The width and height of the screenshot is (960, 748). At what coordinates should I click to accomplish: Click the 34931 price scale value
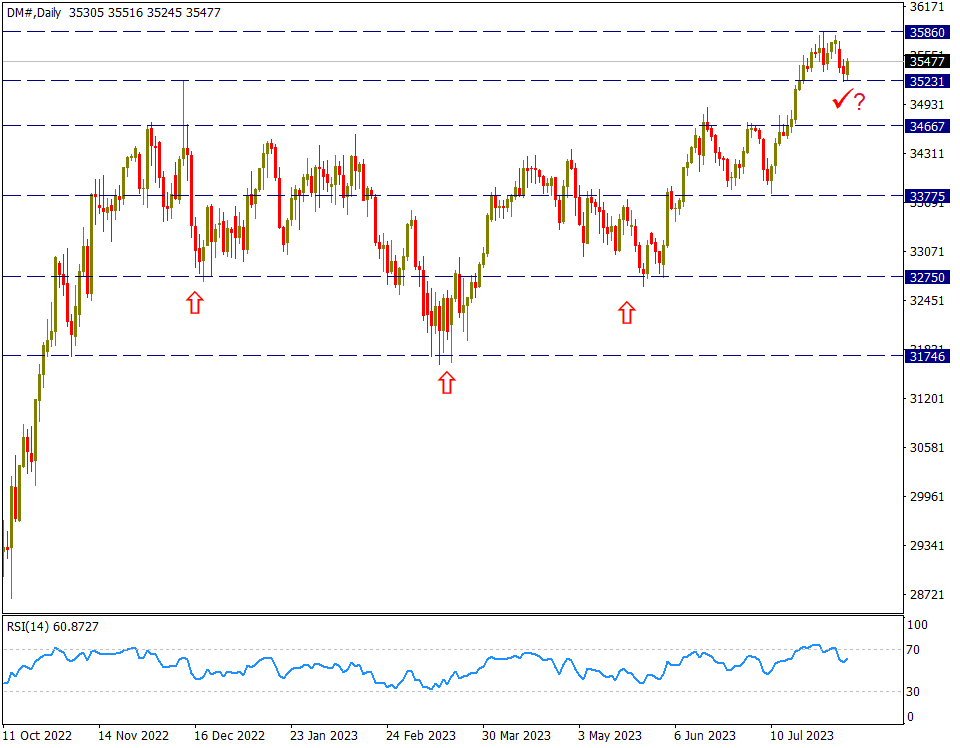tap(927, 105)
